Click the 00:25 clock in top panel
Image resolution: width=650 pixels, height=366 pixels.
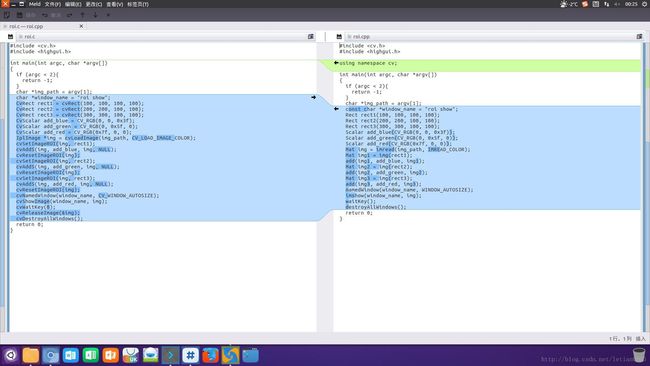(x=631, y=4)
